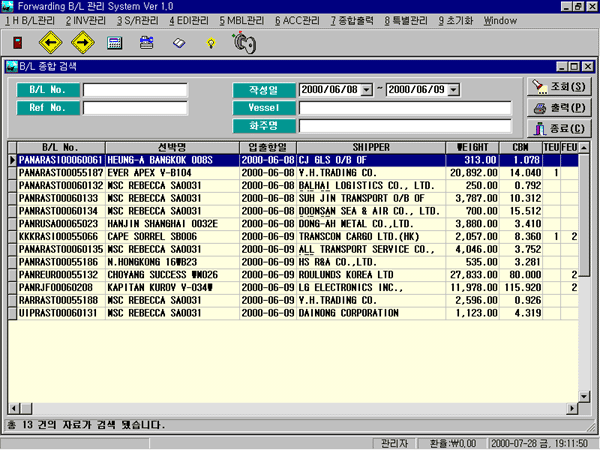Click the 출력(P) print button
The height and width of the screenshot is (450, 600).
pos(559,108)
